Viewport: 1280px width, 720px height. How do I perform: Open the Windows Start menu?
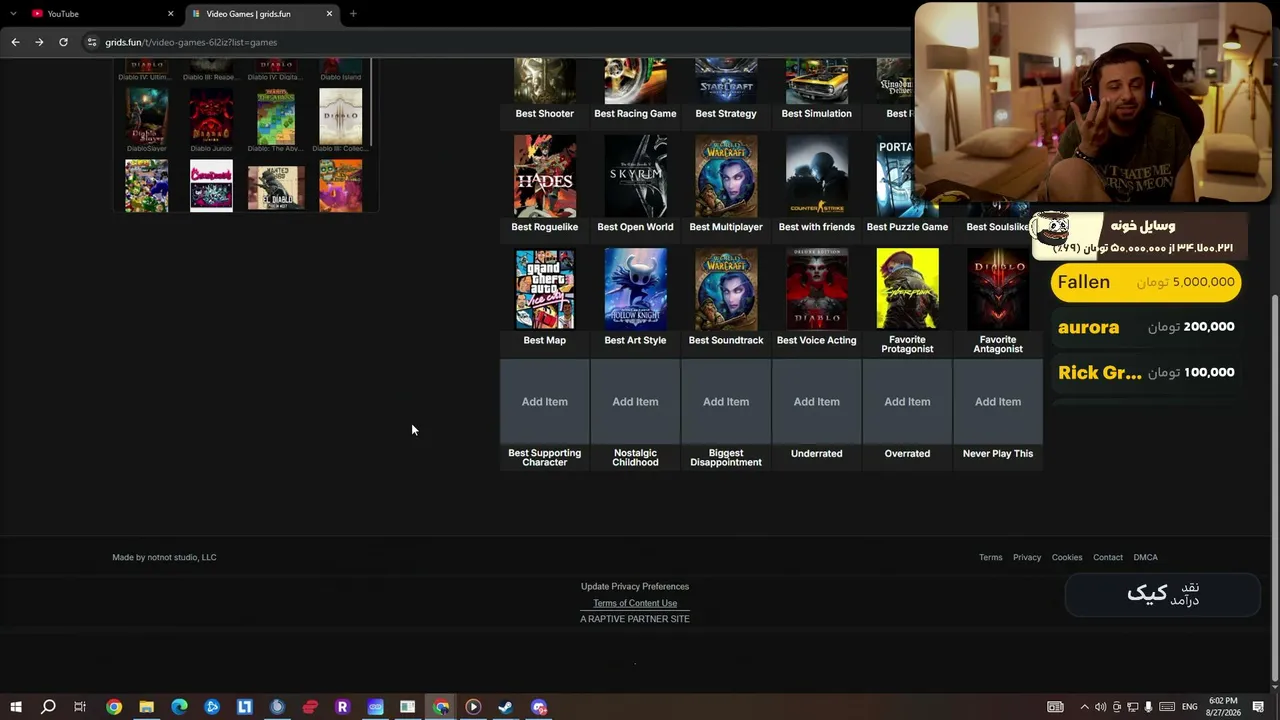point(15,707)
